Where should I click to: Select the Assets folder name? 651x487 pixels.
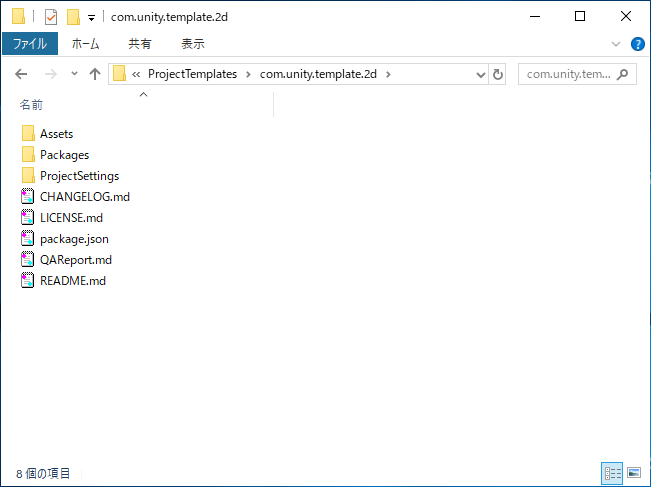(x=56, y=134)
